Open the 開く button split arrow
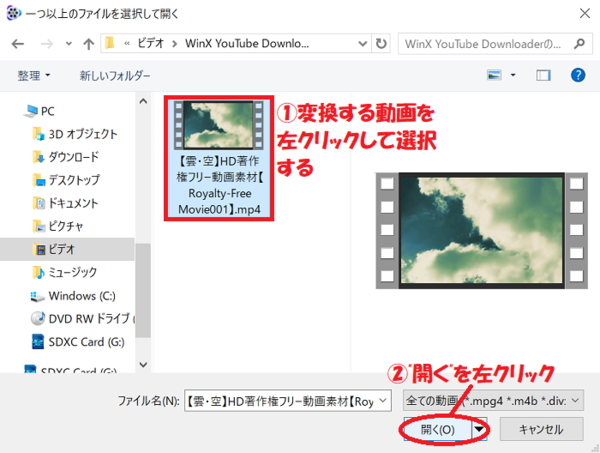Viewport: 600px width, 453px height. pos(479,429)
